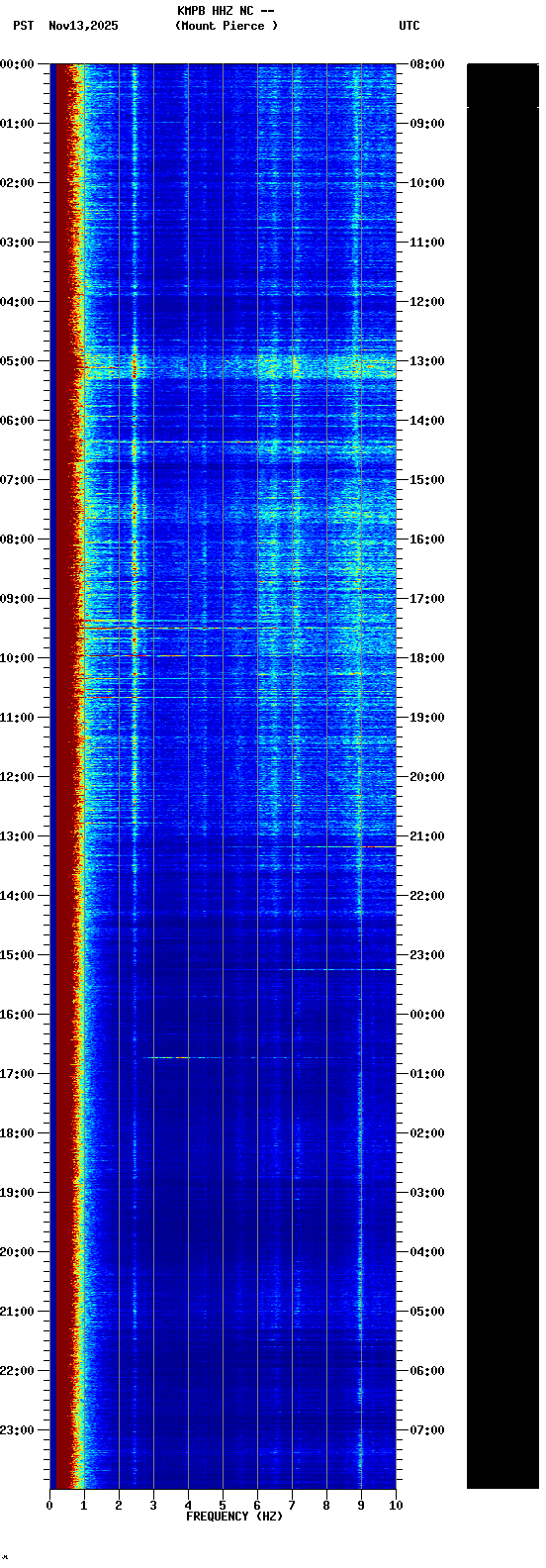Viewport: 546px width, 1568px height.
Task: Click the station title 'KMPB HHZ NC --'
Action: click(226, 11)
